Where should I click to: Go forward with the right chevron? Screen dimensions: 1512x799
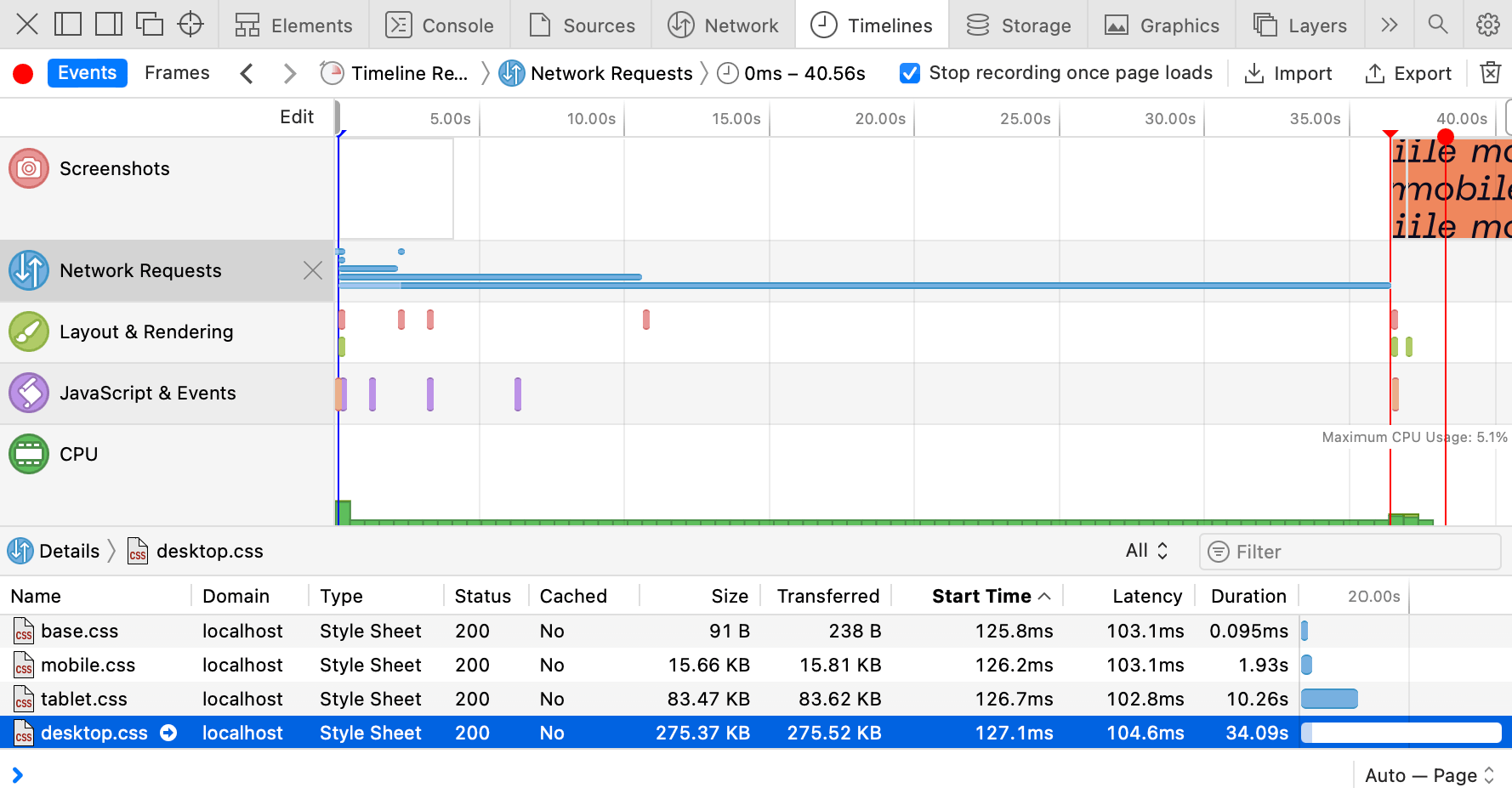pos(290,74)
